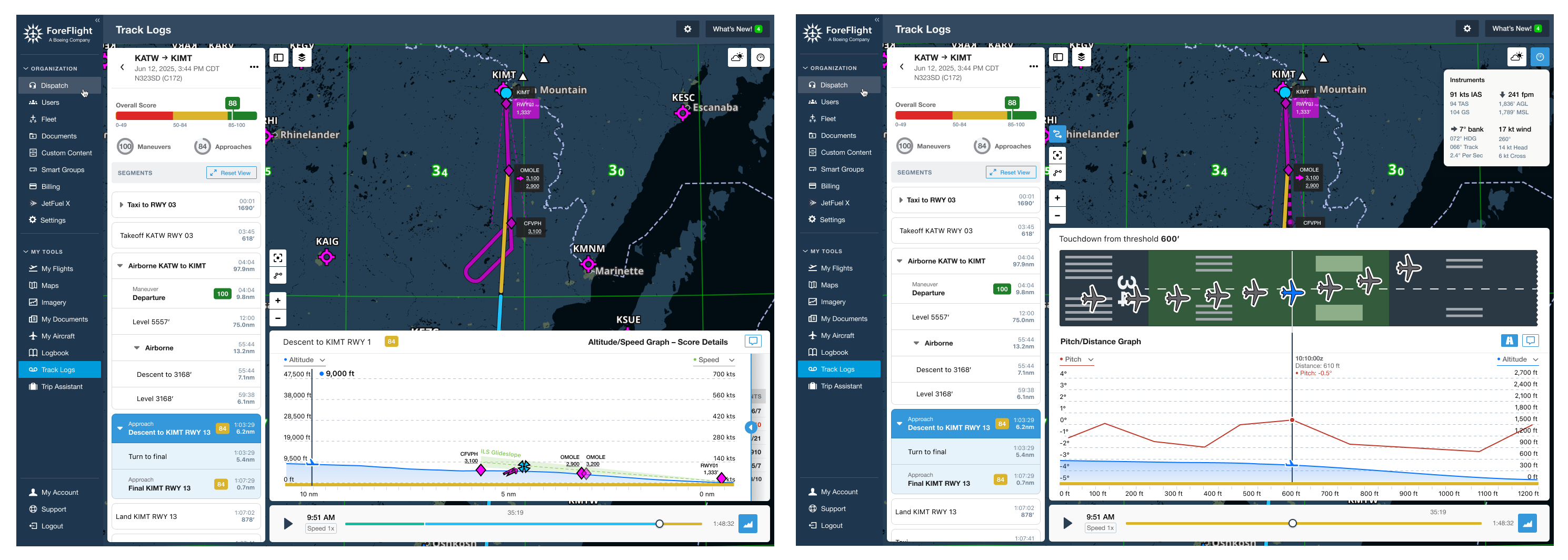The width and height of the screenshot is (1568, 560).
Task: Click track path icon on left map
Action: pyautogui.click(x=277, y=276)
